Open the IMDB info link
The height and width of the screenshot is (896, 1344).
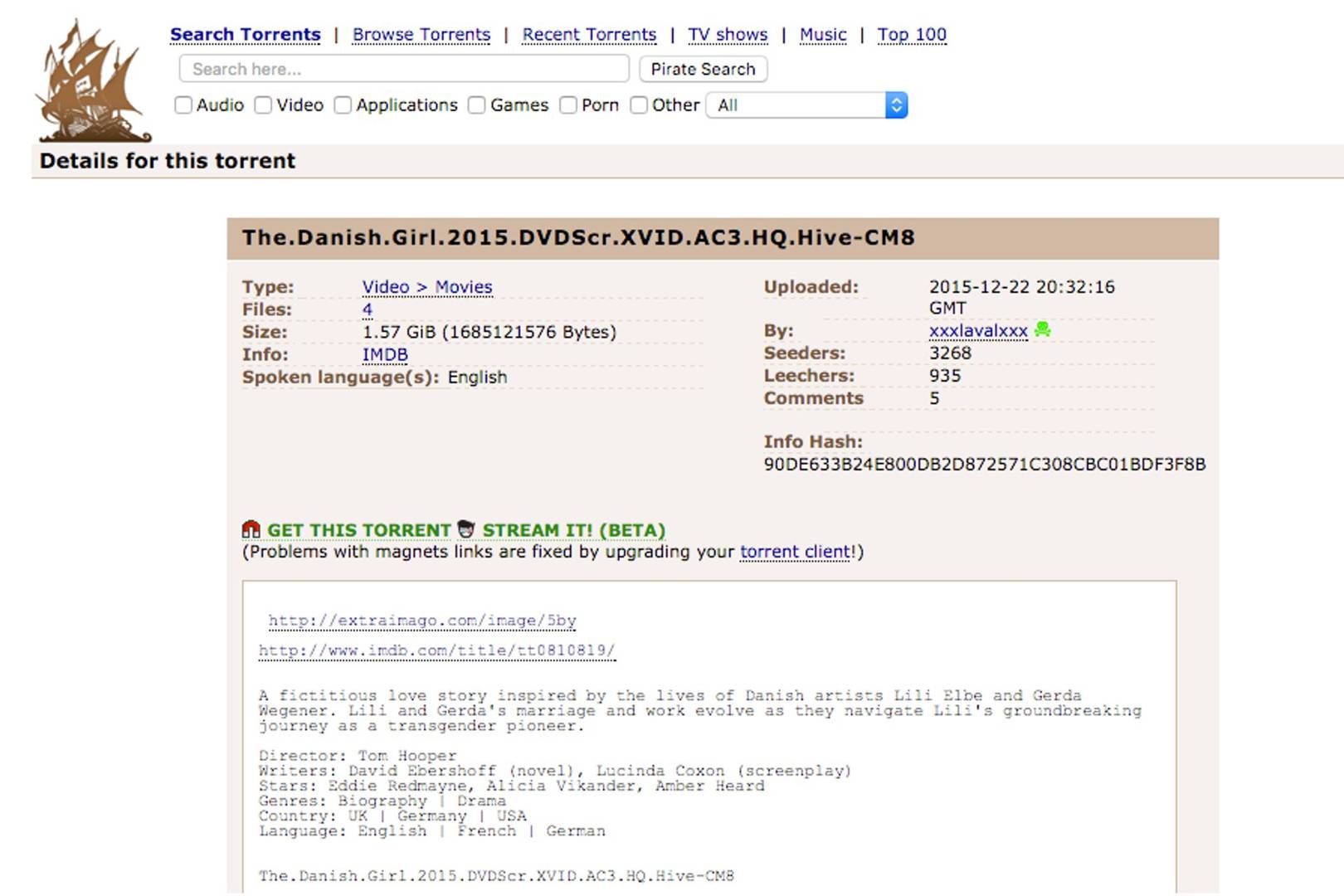(385, 355)
